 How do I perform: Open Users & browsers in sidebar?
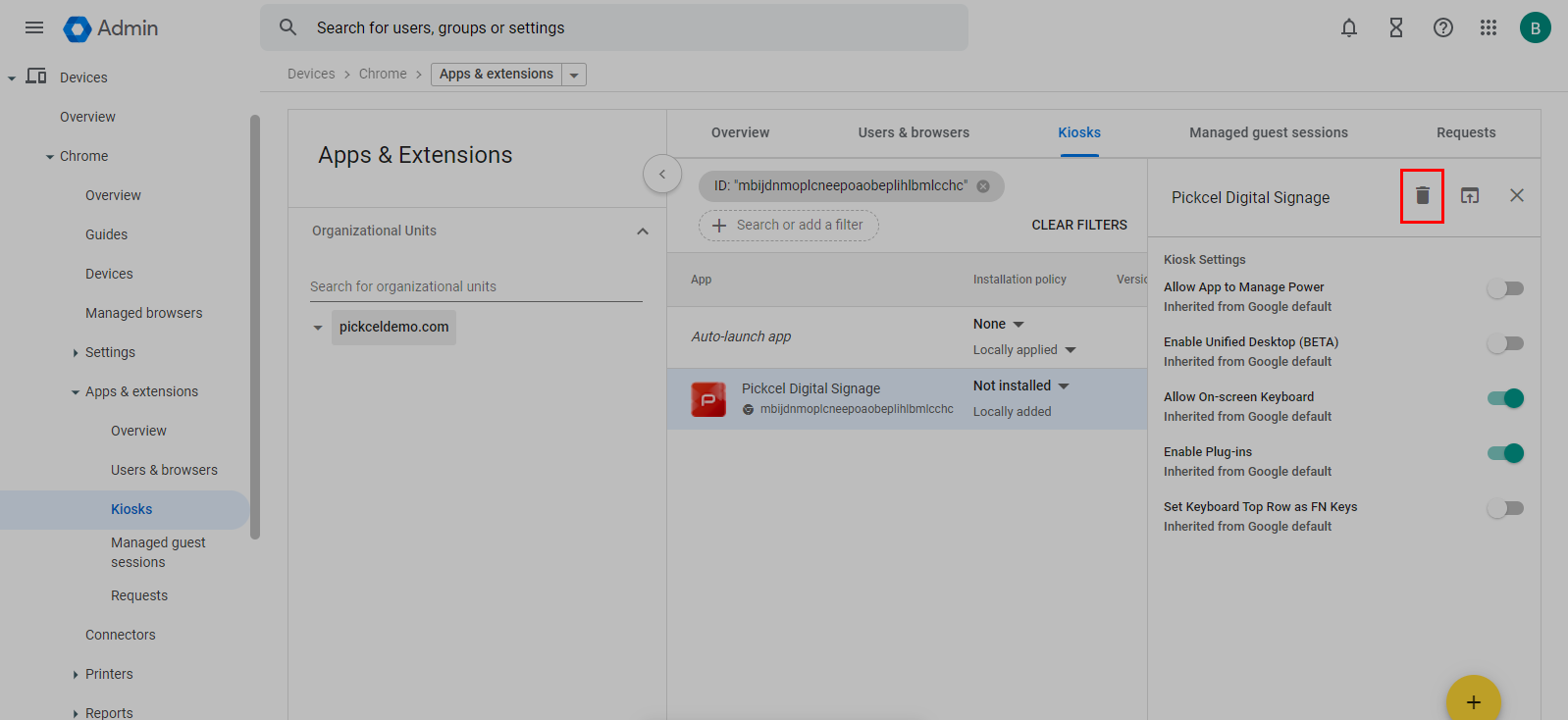tap(164, 470)
